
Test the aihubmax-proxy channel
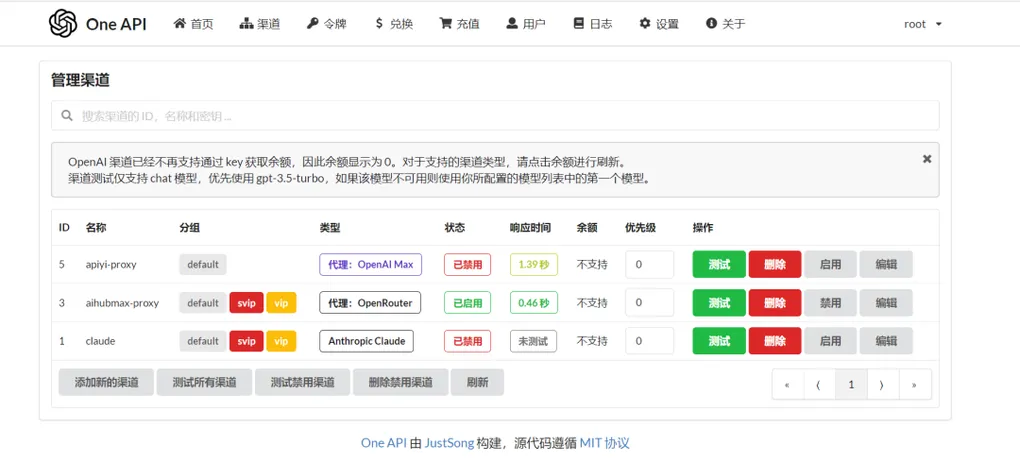(x=719, y=303)
